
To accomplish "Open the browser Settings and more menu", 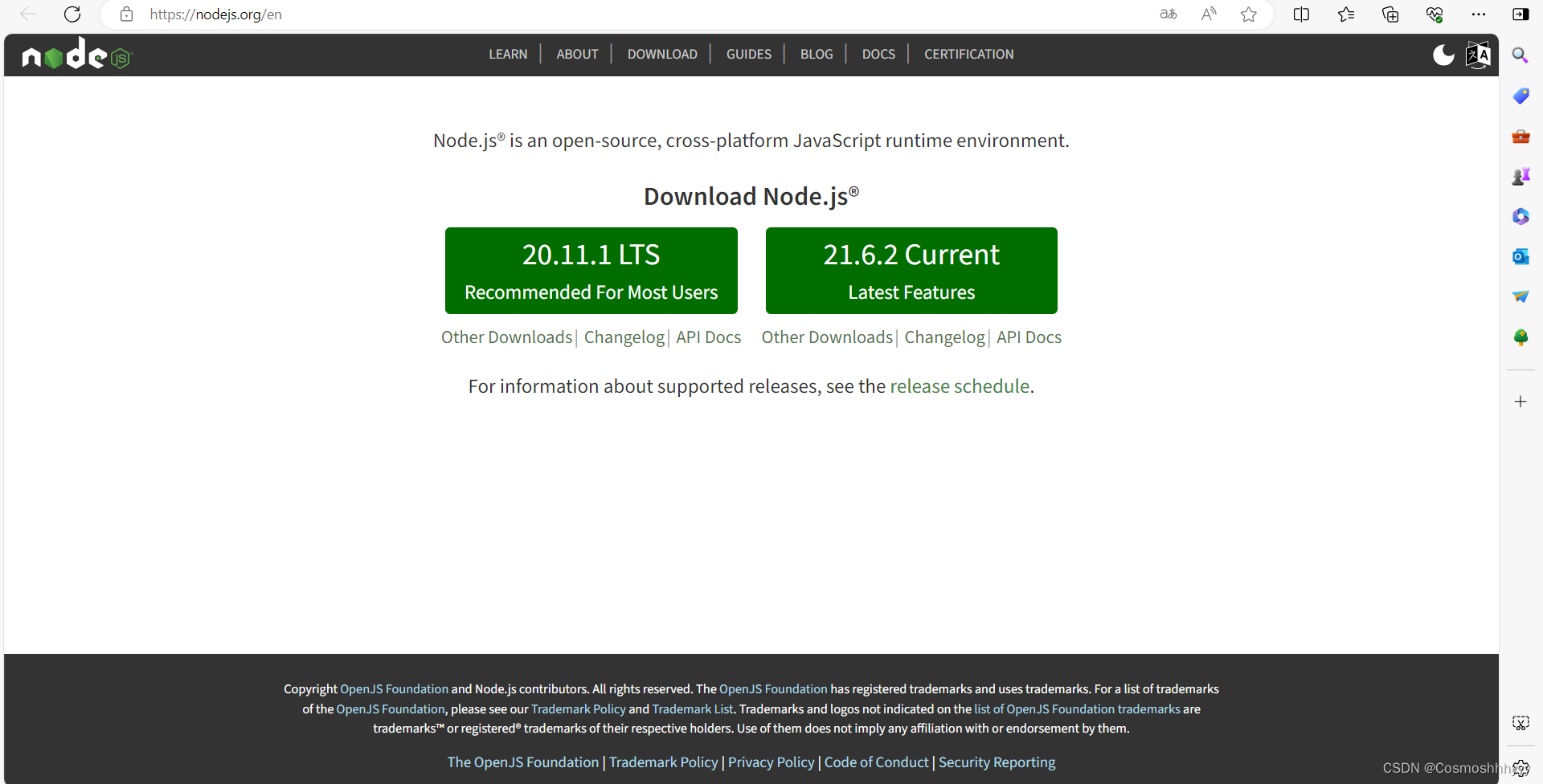I will click(x=1479, y=14).
